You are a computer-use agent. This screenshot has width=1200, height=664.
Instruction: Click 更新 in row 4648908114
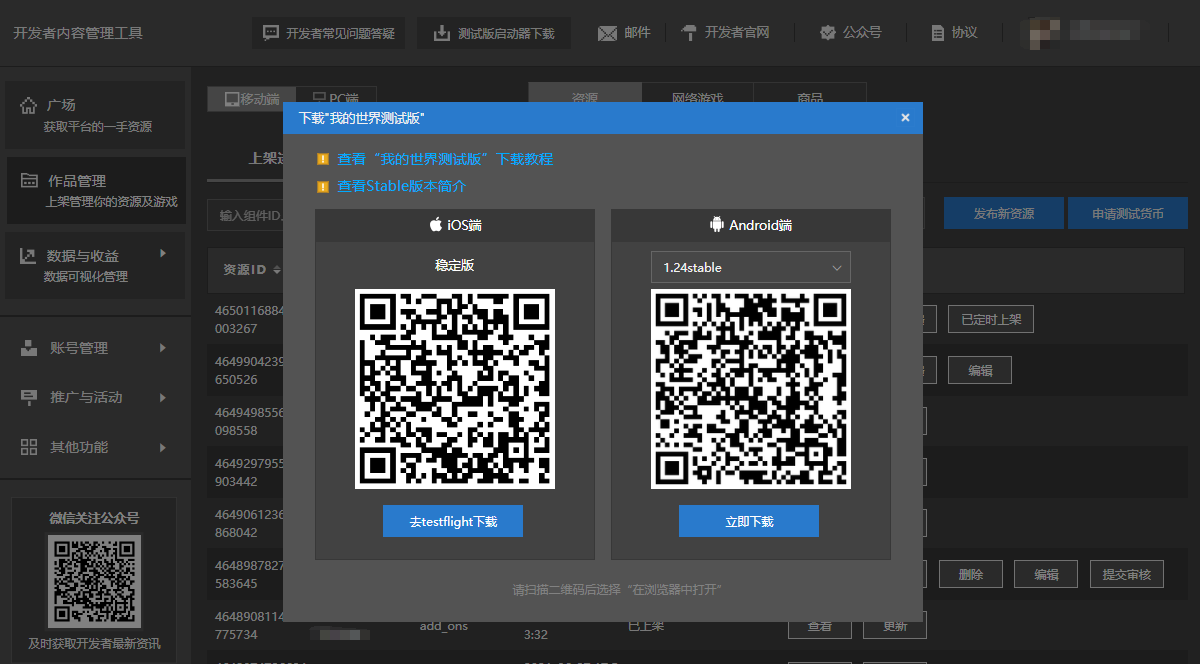[x=895, y=625]
